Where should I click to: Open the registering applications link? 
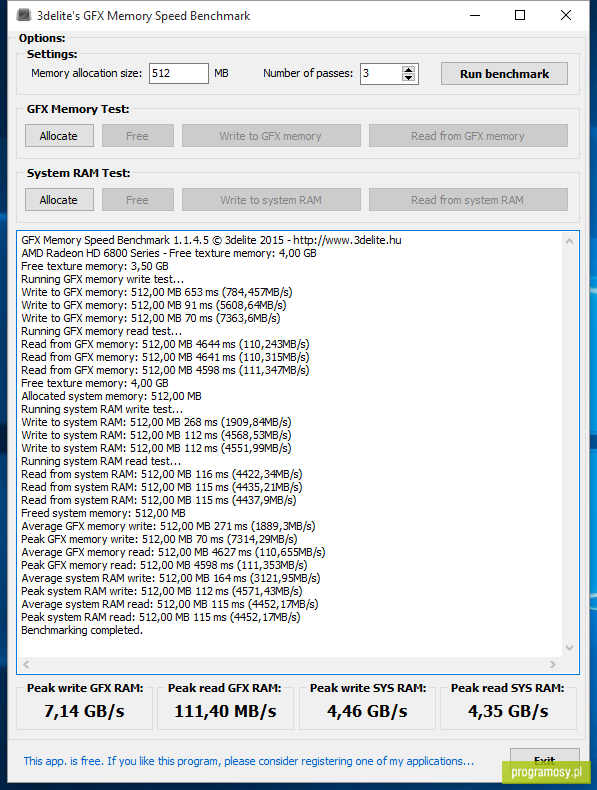(x=248, y=761)
